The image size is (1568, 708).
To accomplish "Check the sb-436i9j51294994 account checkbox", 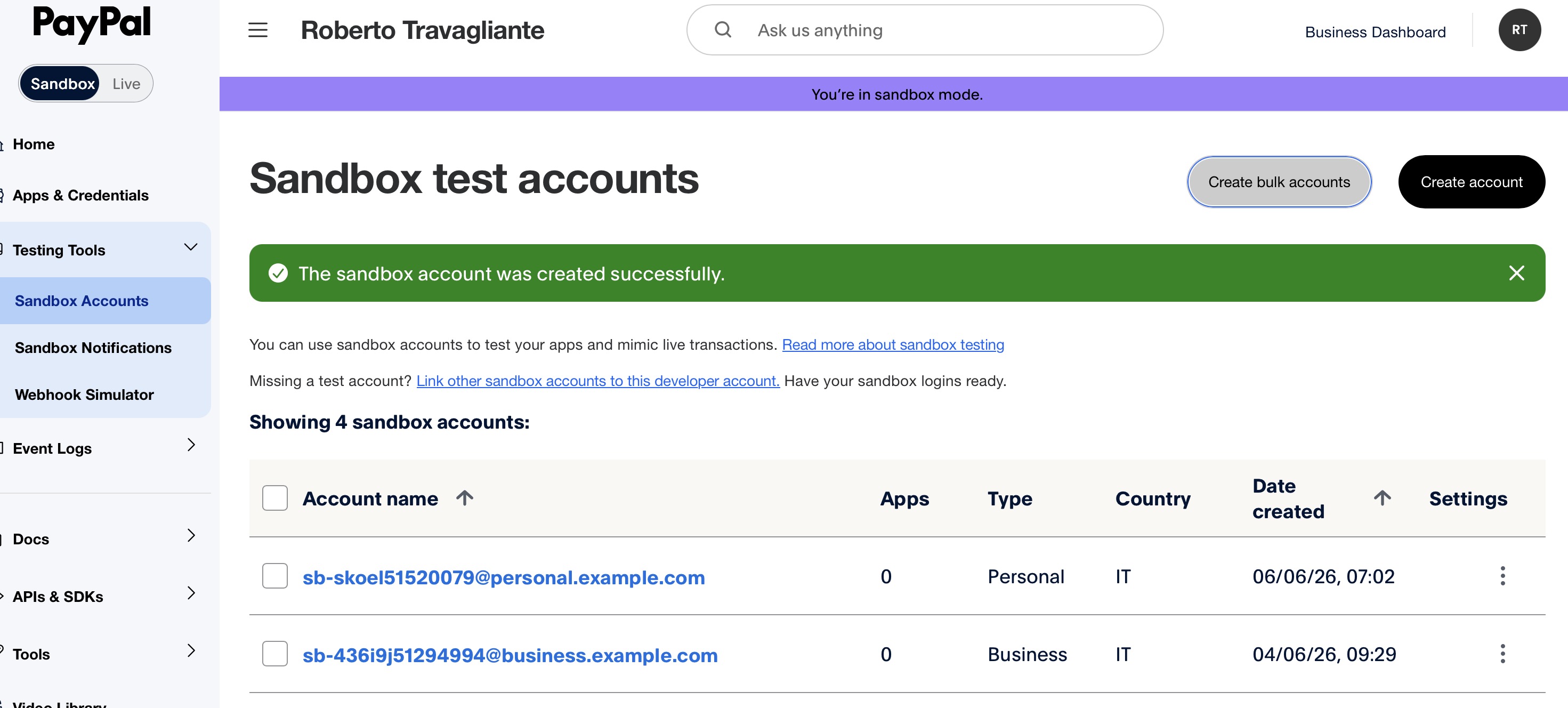I will tap(274, 654).
